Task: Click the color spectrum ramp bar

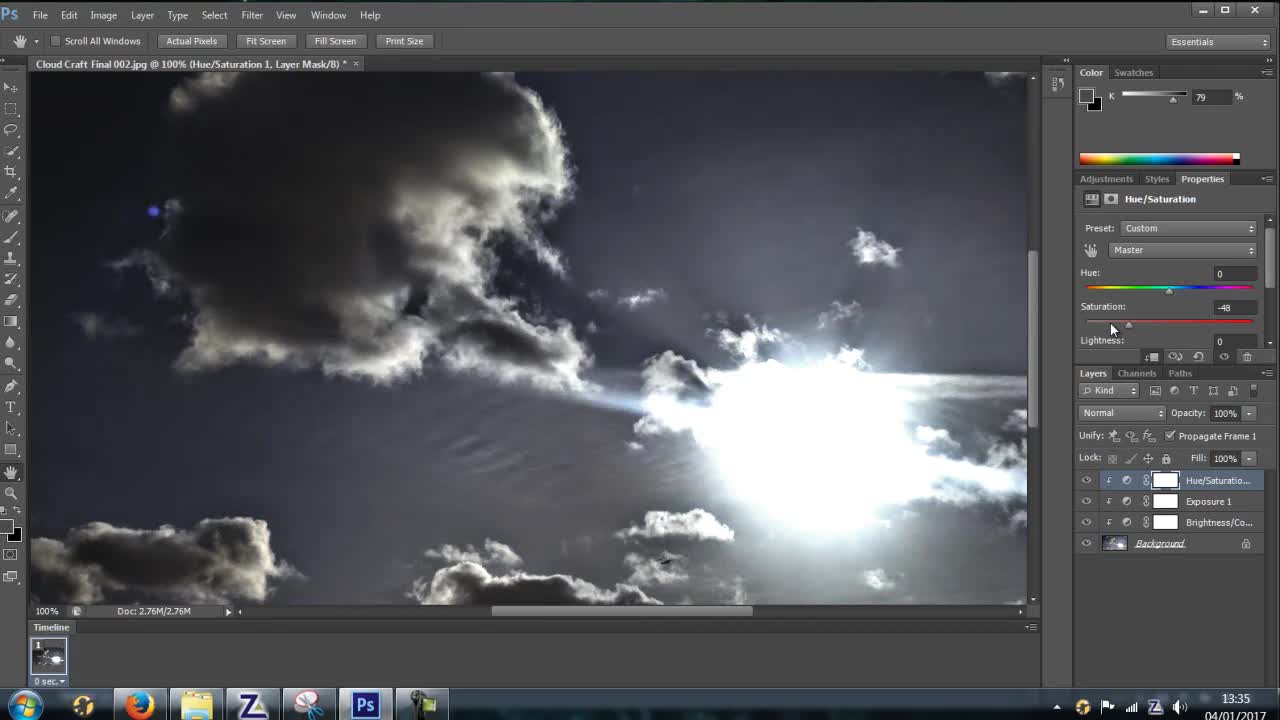Action: (x=1159, y=159)
